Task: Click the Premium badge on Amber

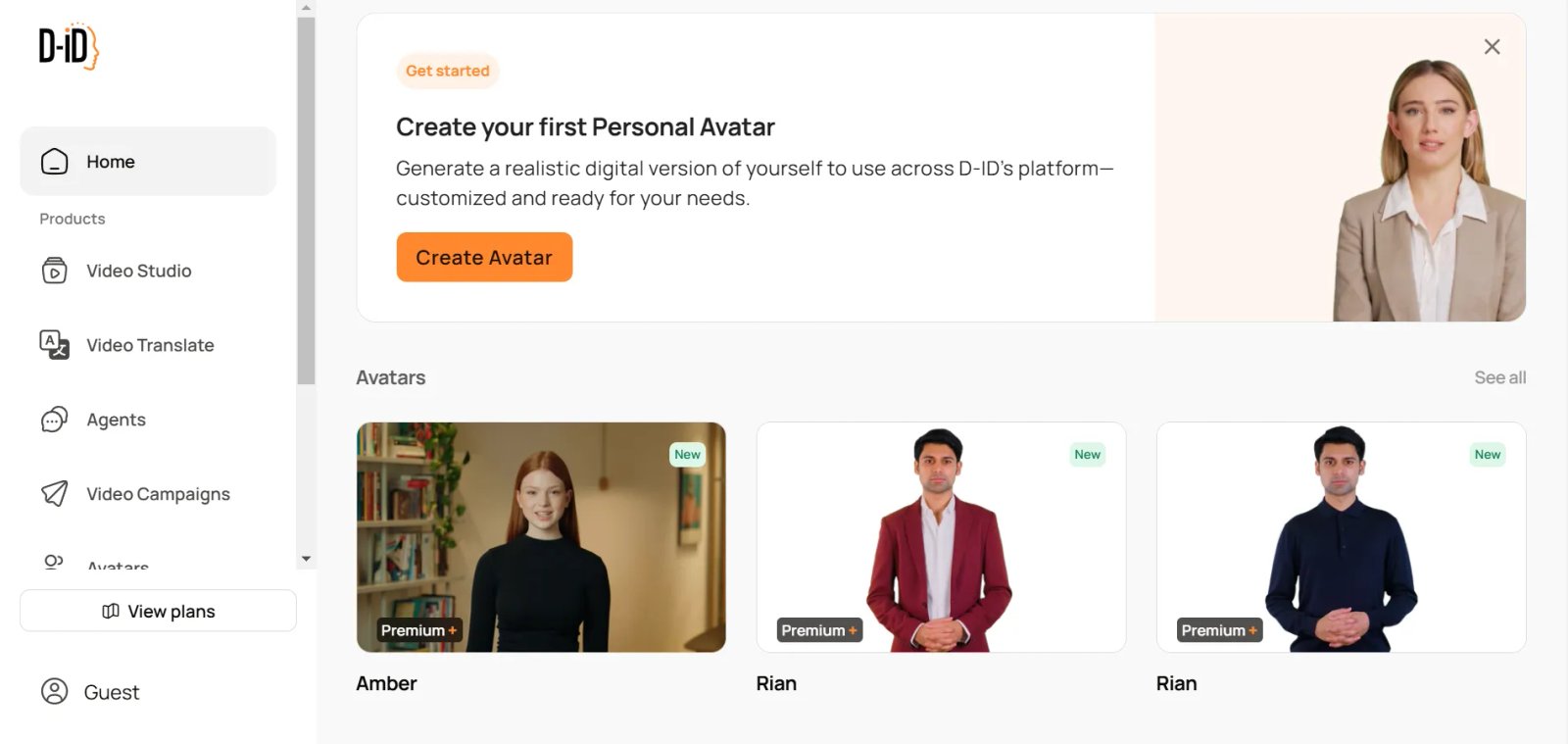Action: [x=418, y=630]
